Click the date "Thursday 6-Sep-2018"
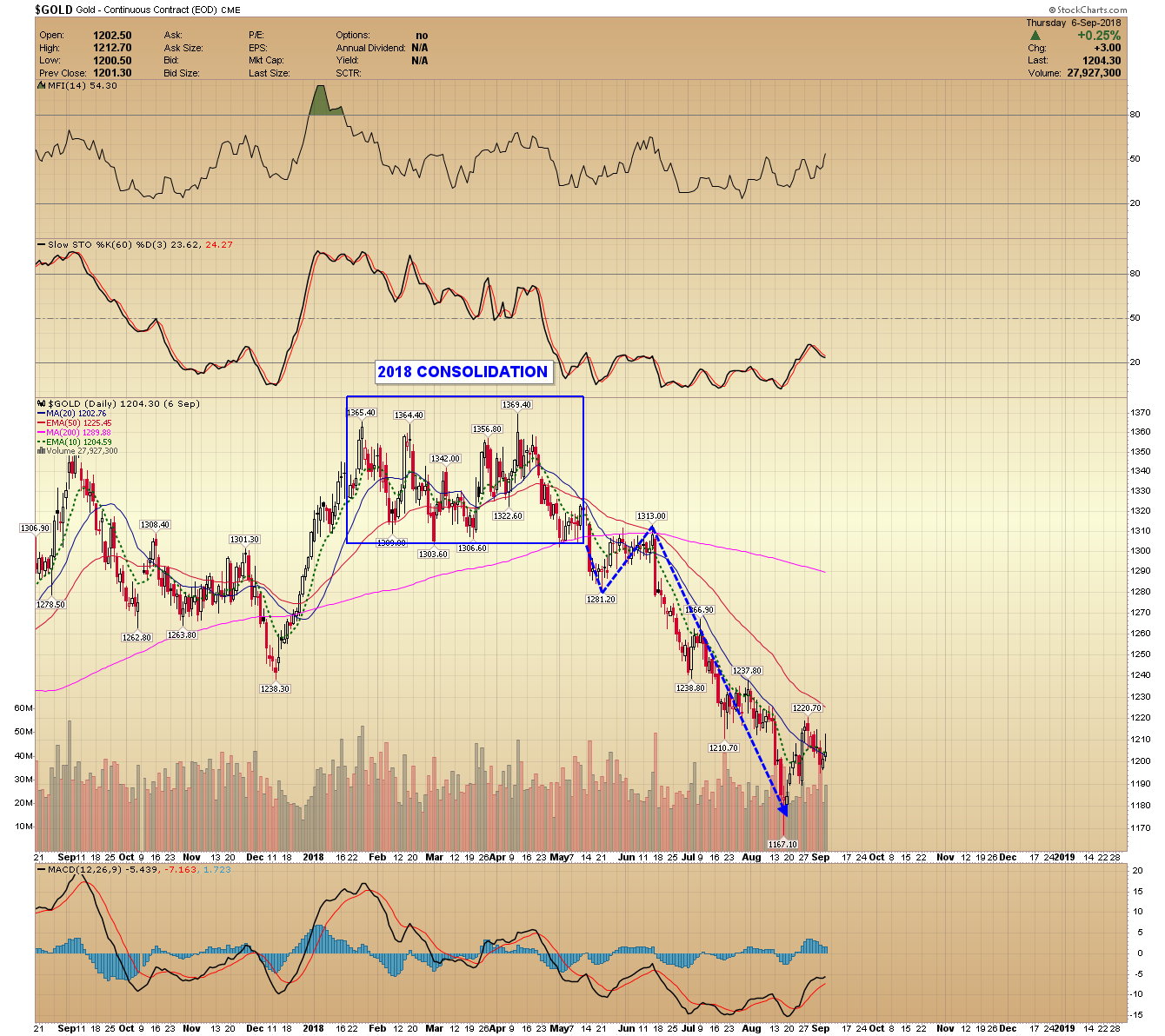The width and height of the screenshot is (1165, 1036). (x=1074, y=23)
